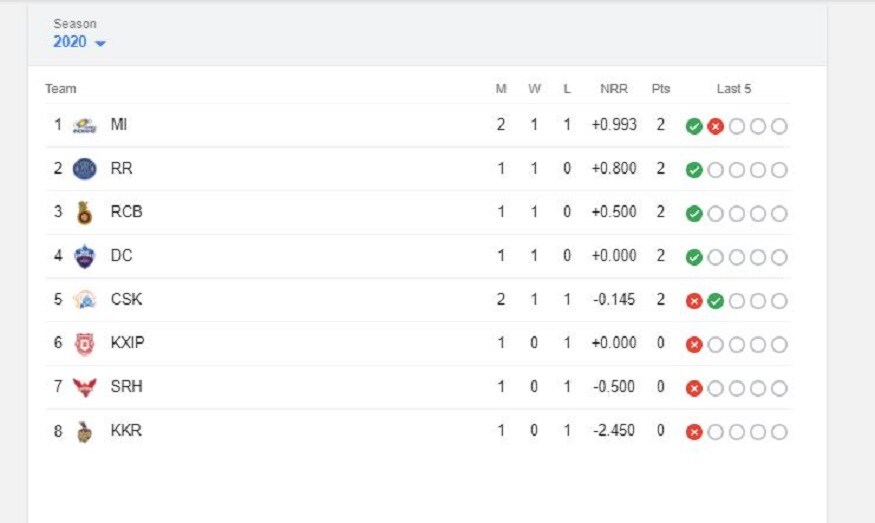875x523 pixels.
Task: Click the Mumbai Indians team logo
Action: point(85,126)
